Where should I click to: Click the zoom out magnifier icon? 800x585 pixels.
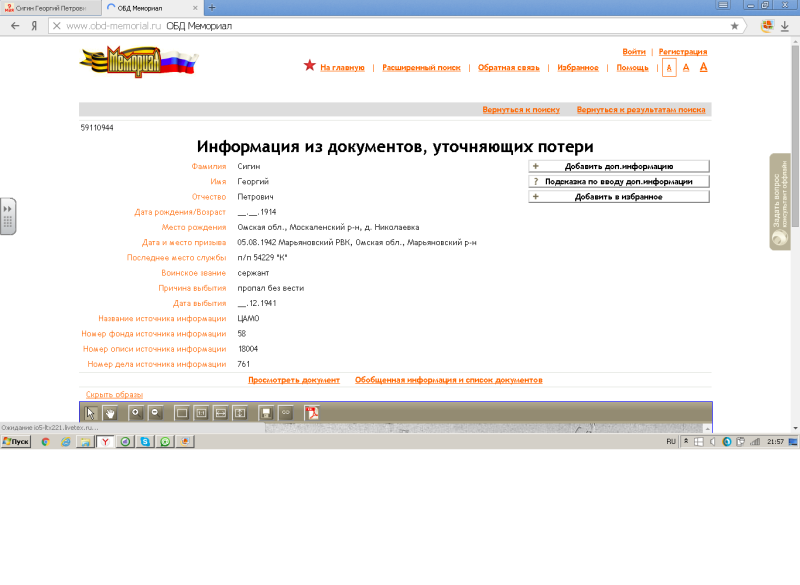point(156,413)
